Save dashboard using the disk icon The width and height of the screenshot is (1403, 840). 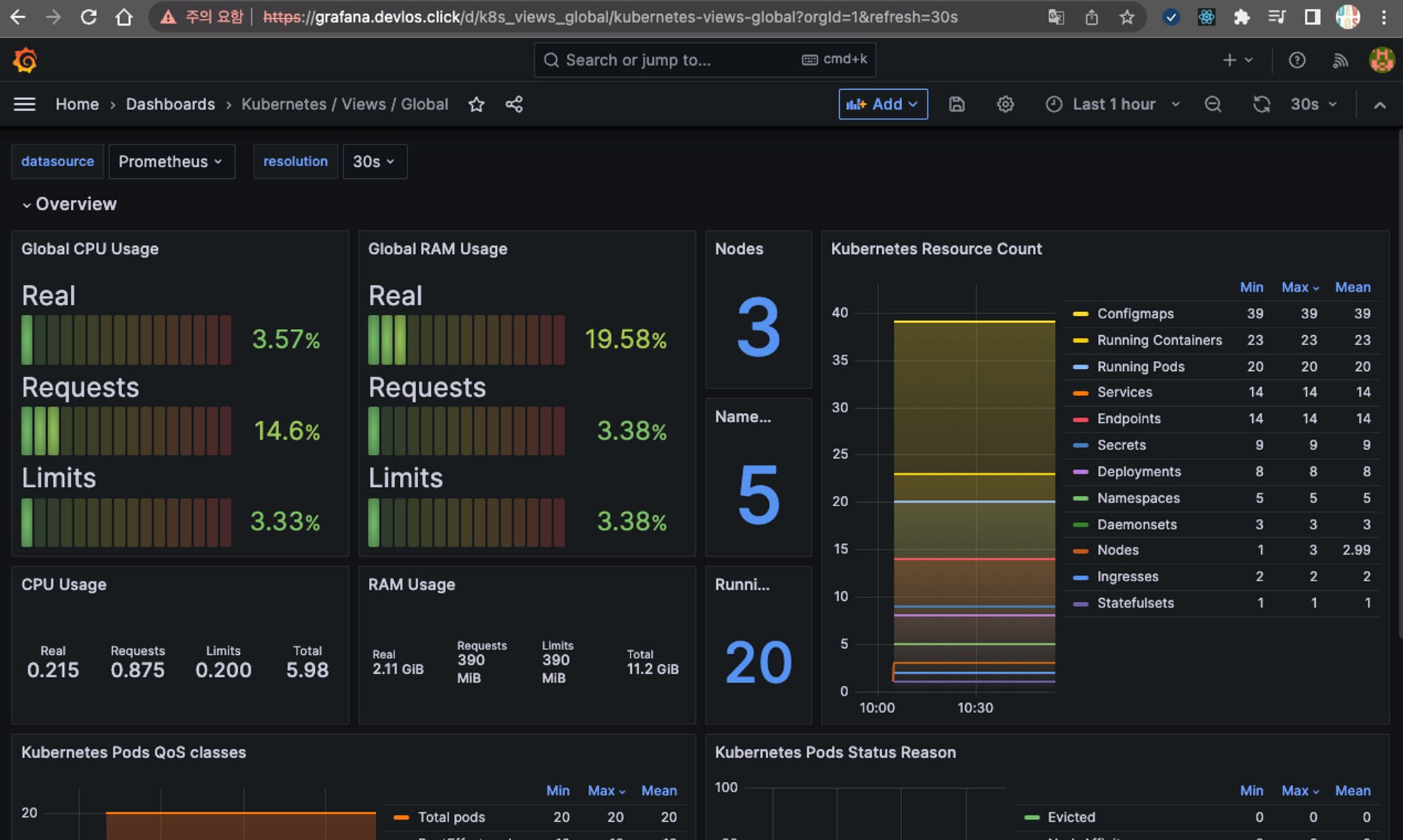pos(957,104)
